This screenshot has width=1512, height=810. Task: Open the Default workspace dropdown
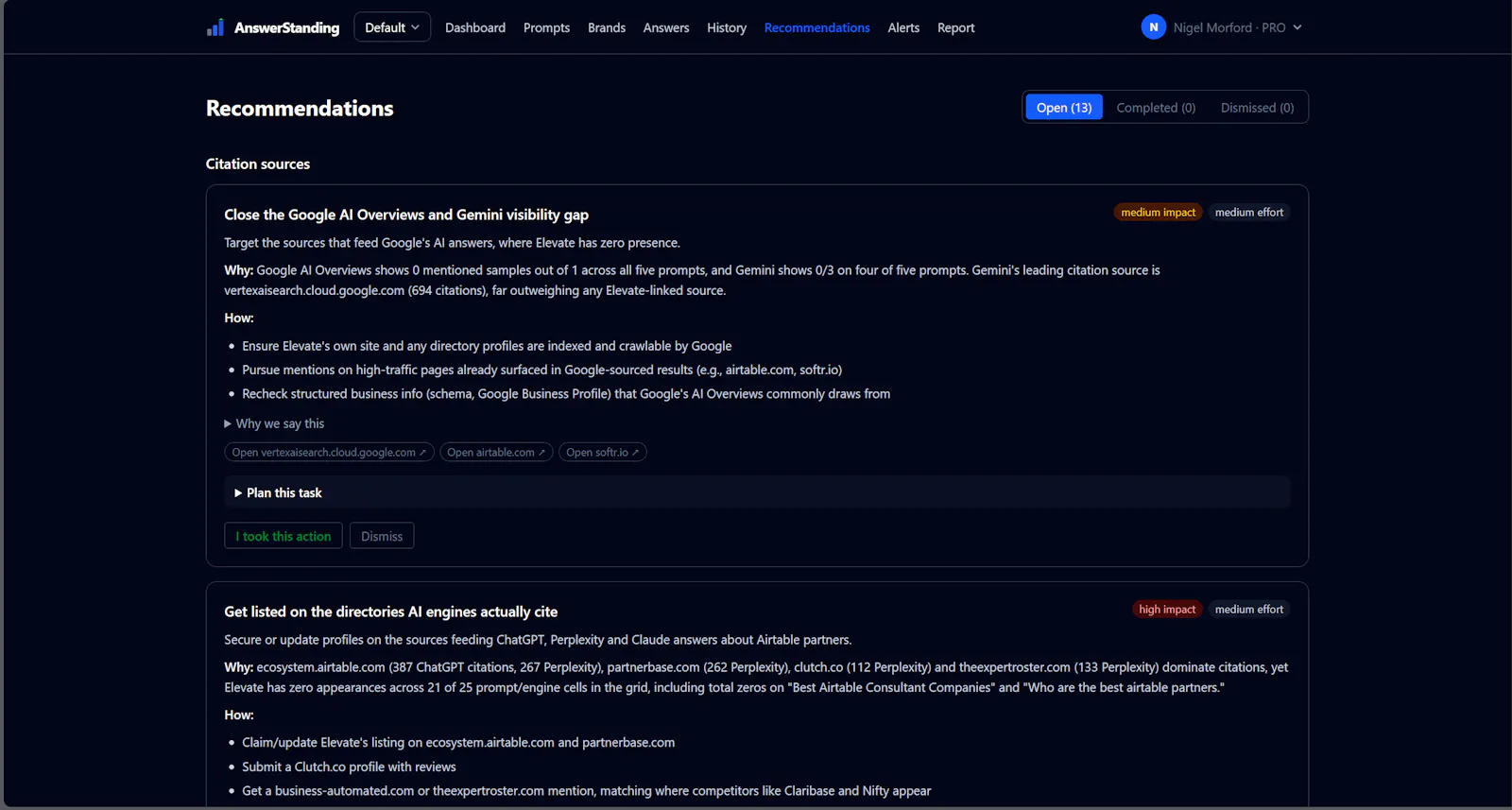point(392,27)
